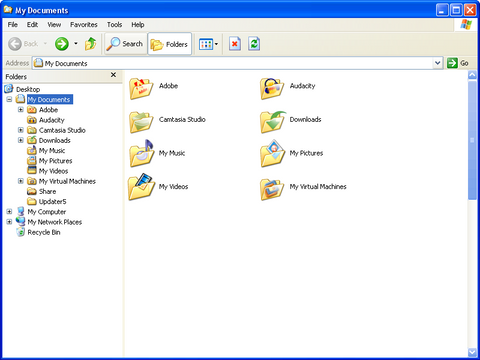This screenshot has width=480, height=360.
Task: Click the green Refresh toolbar icon
Action: click(x=254, y=44)
